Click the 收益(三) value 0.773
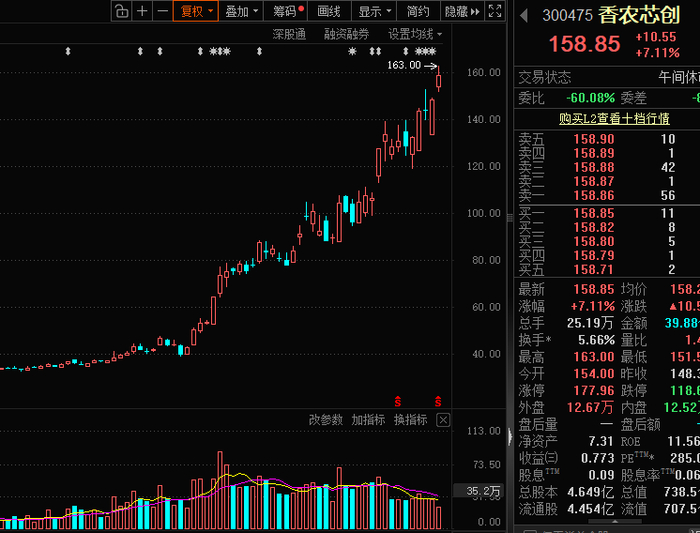The width and height of the screenshot is (700, 533). coord(597,458)
